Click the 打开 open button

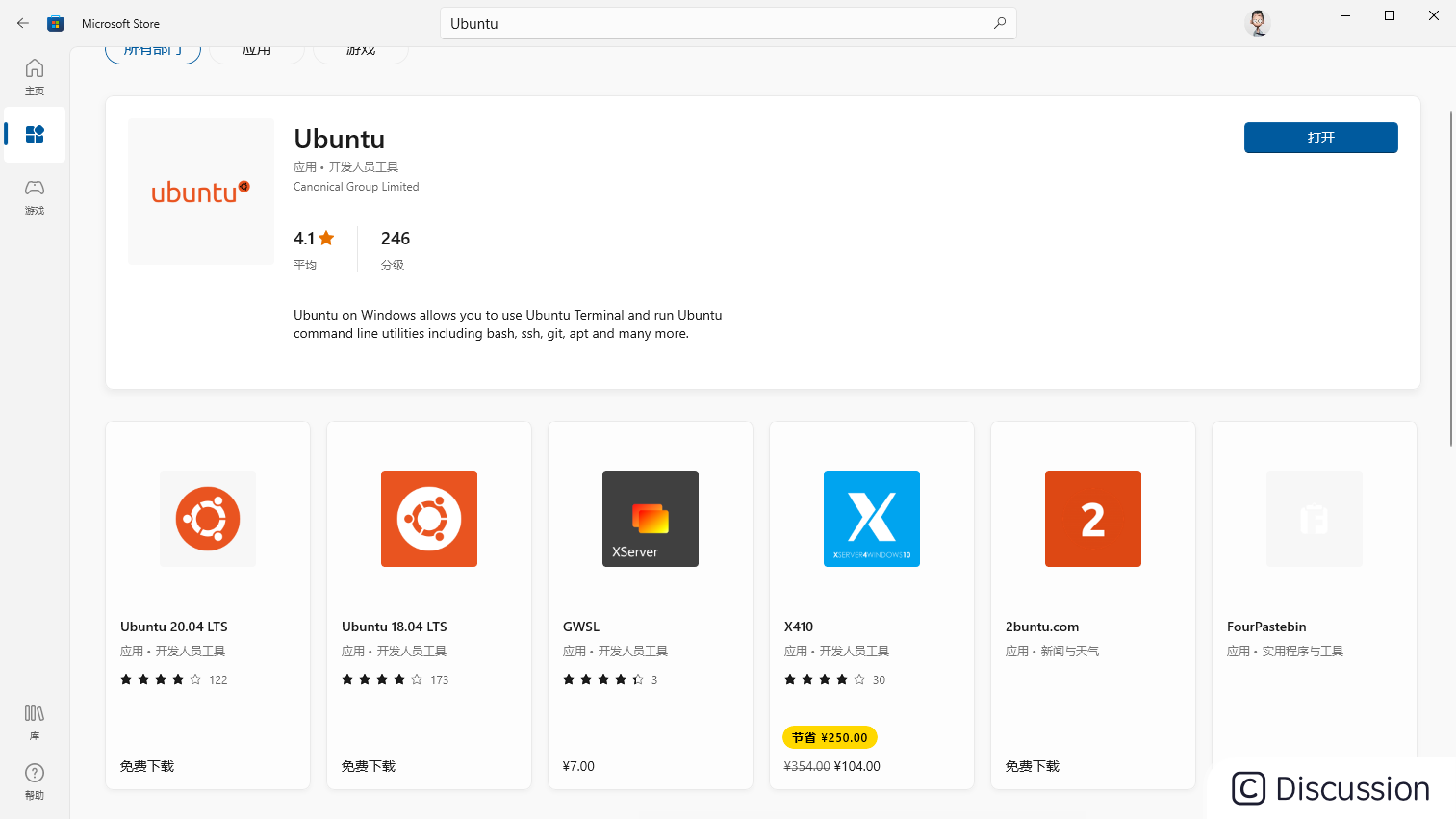(1321, 138)
